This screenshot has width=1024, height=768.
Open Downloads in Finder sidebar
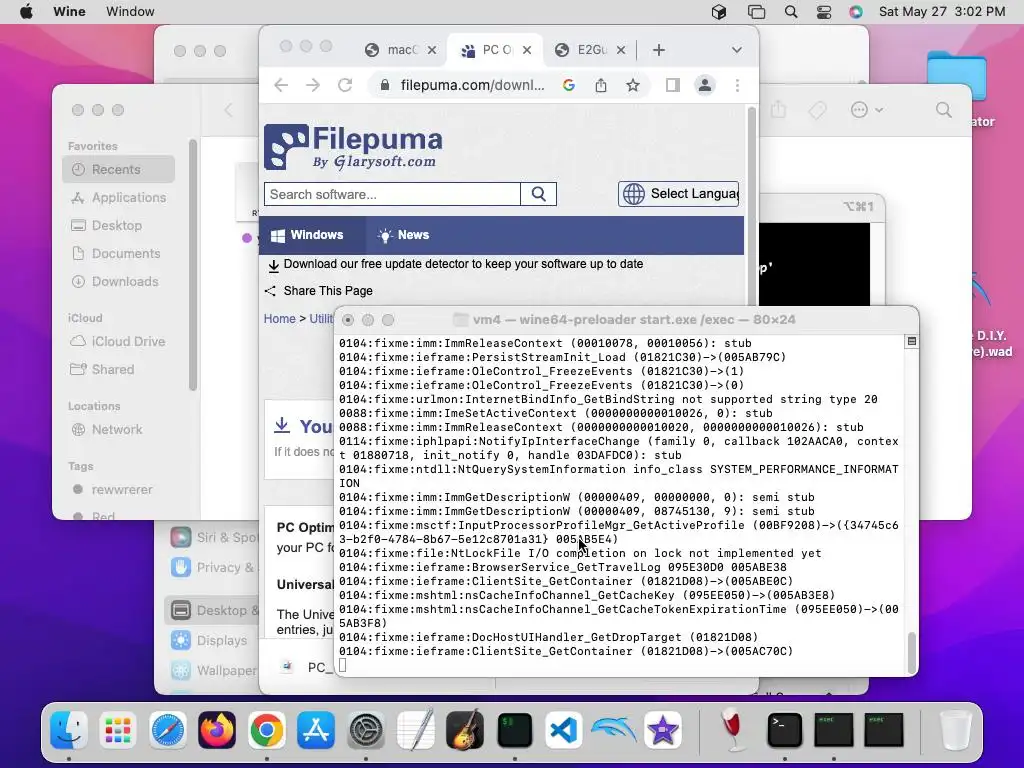(118, 281)
